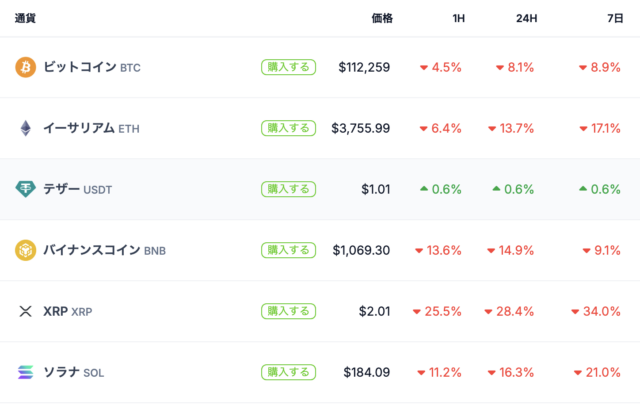
Task: Click the XRP logo icon
Action: tap(25, 311)
